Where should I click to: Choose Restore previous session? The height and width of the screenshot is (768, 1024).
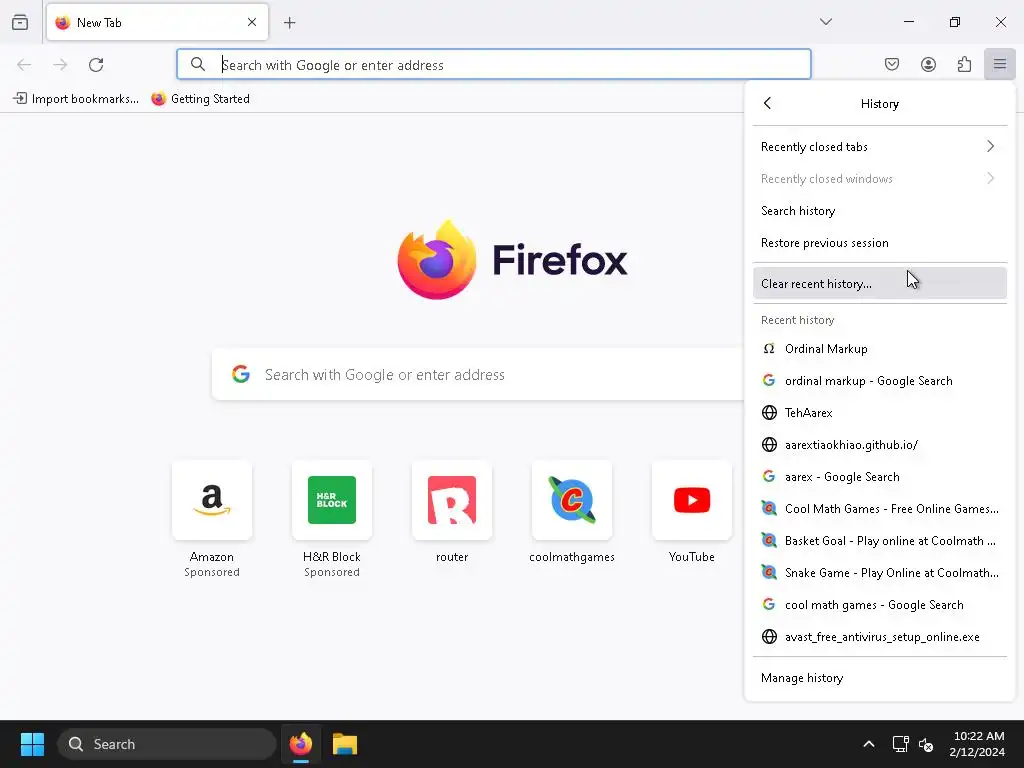click(x=880, y=242)
